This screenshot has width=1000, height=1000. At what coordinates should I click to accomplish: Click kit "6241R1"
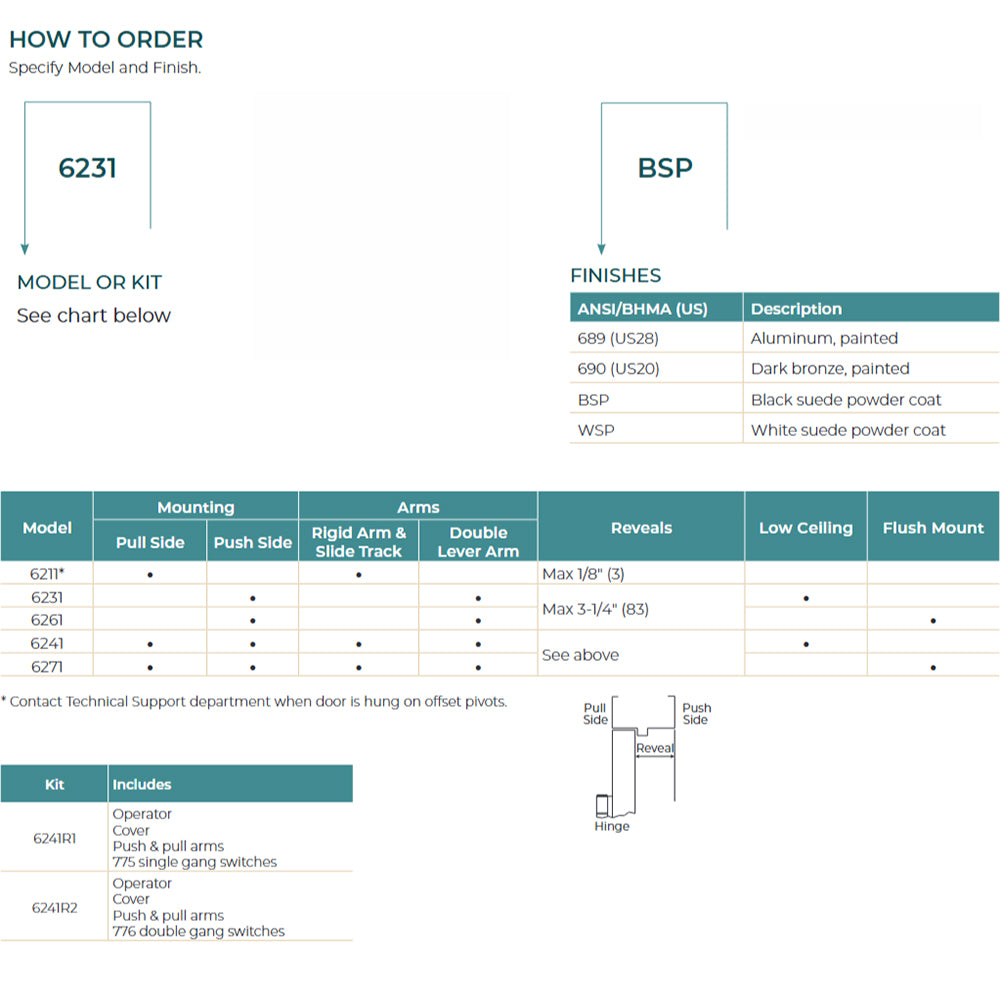[54, 839]
